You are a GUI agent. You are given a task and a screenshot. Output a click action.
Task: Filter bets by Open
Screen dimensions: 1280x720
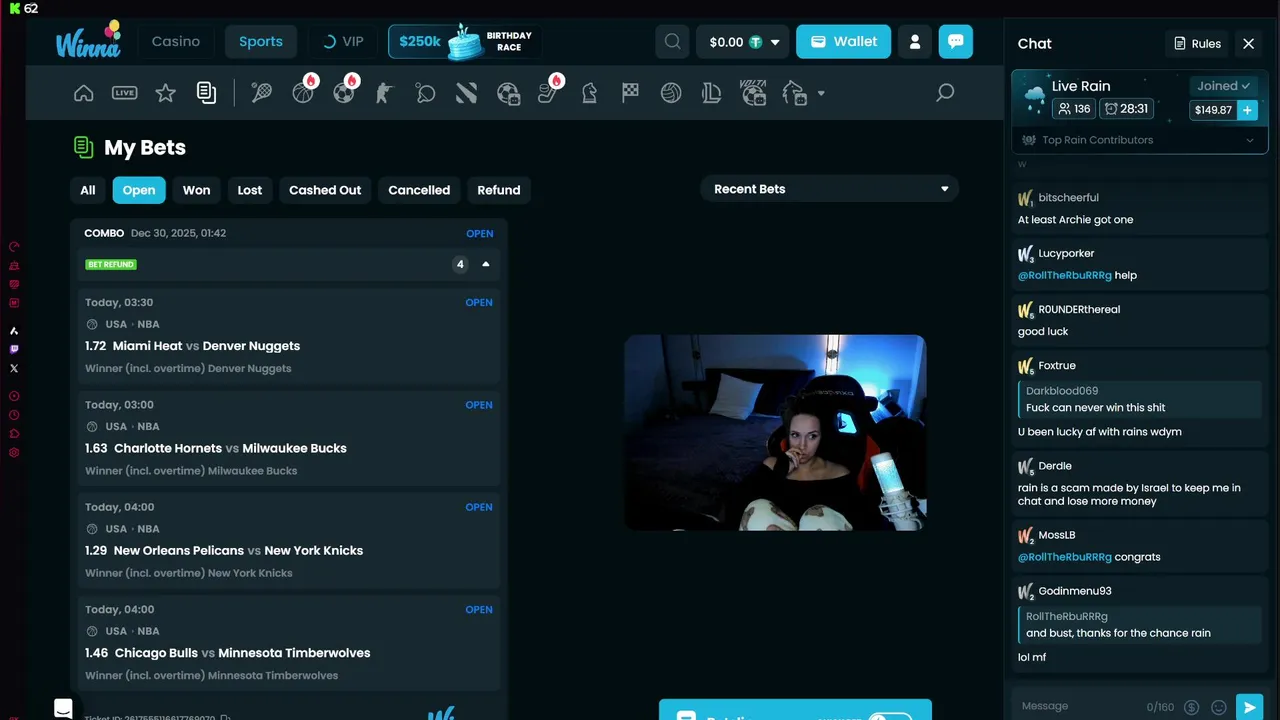(139, 190)
